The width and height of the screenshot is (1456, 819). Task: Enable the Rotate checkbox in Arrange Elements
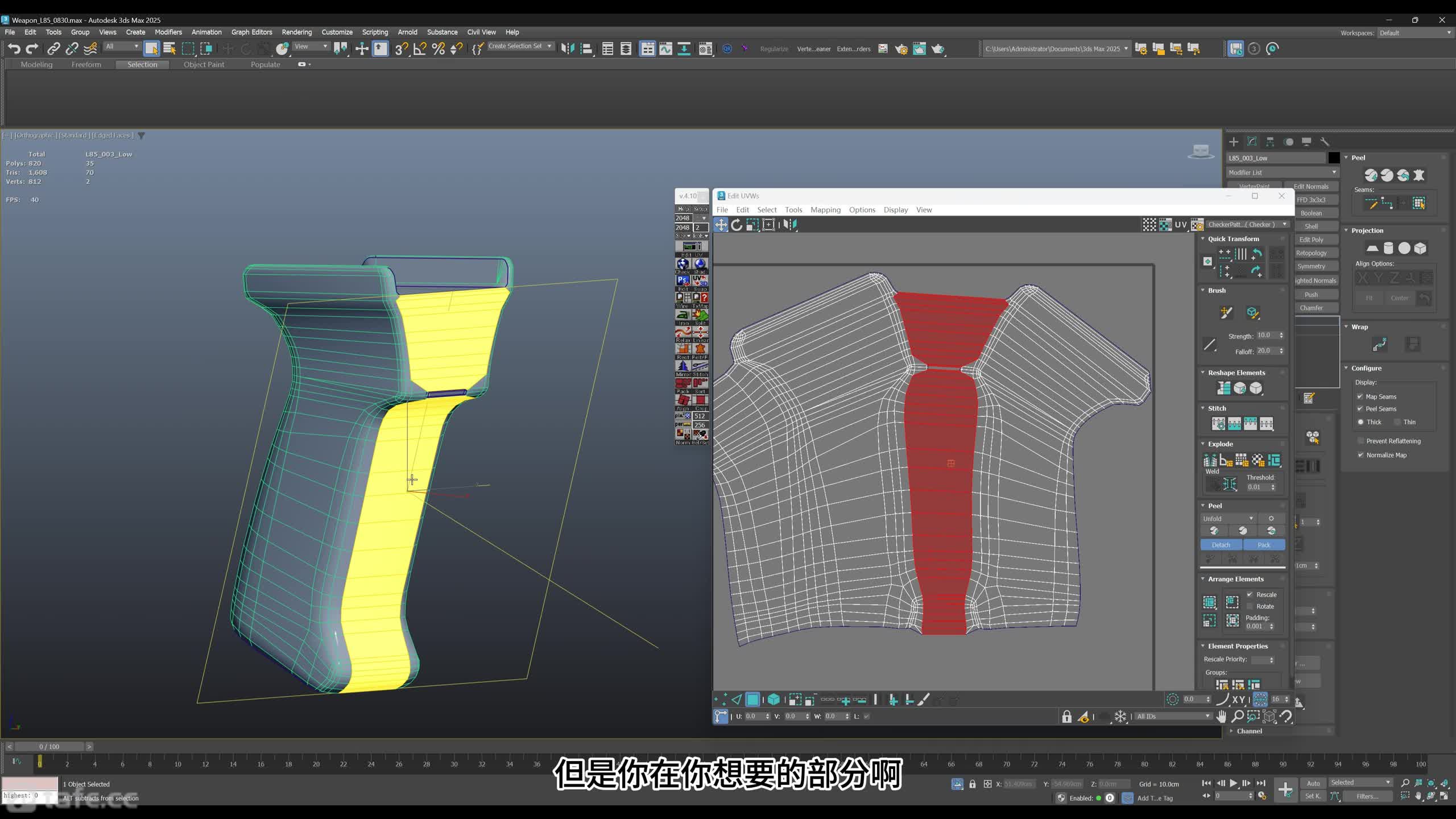(1250, 606)
